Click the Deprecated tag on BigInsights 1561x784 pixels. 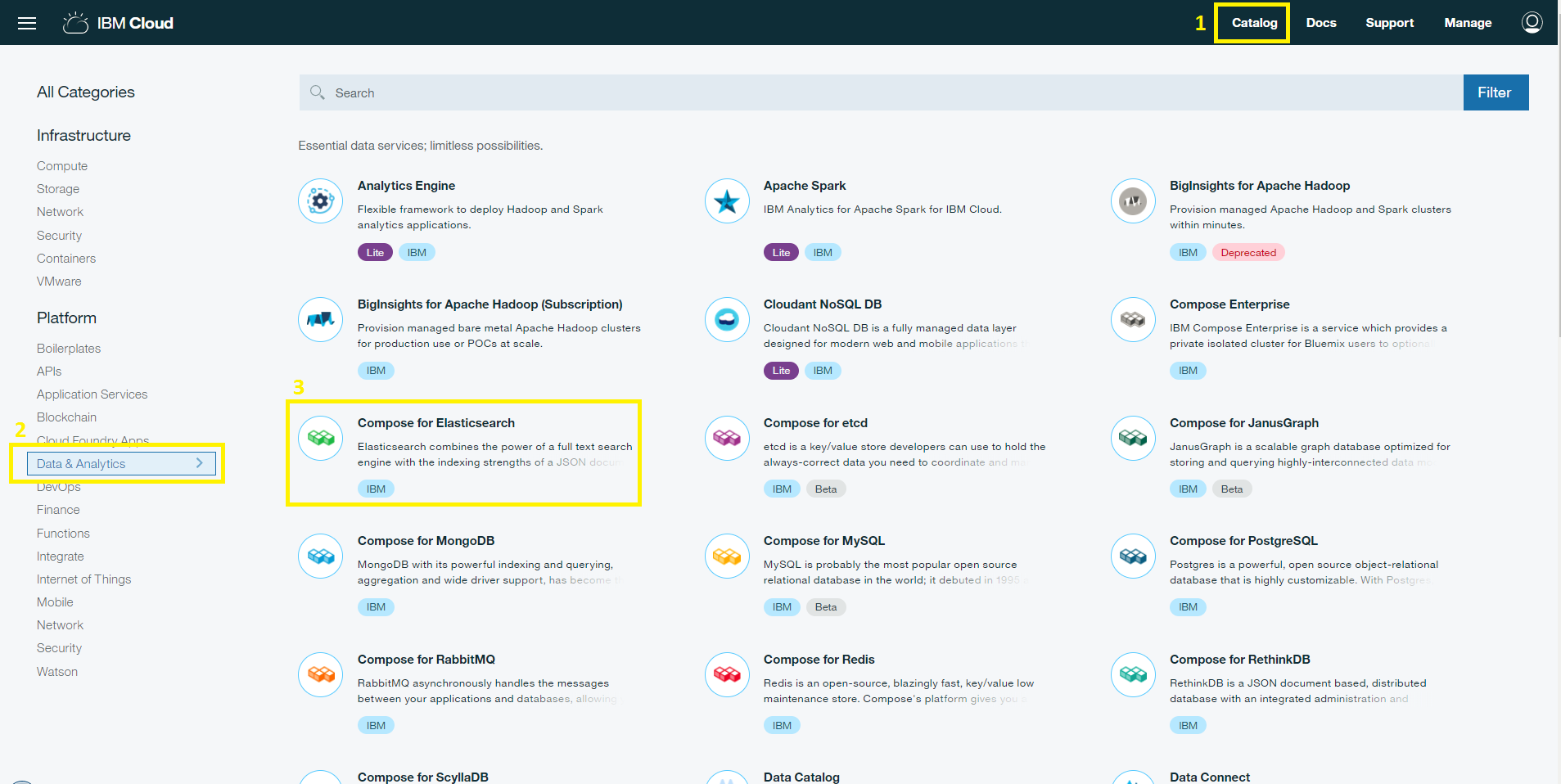coord(1248,252)
